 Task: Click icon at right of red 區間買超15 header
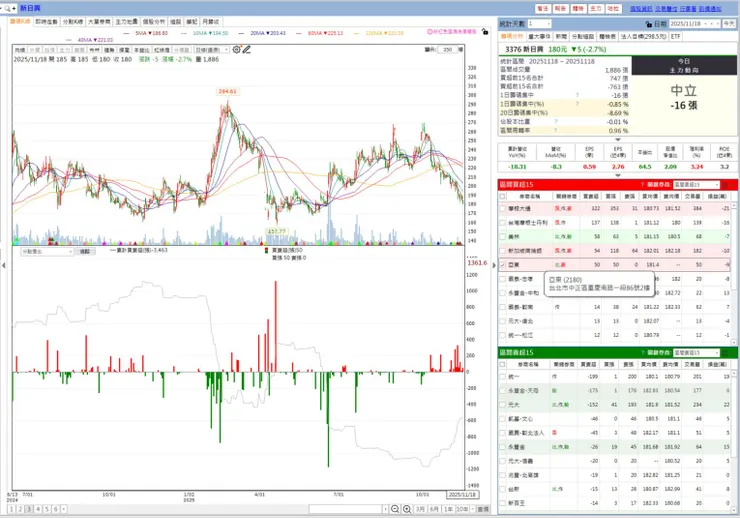[x=725, y=184]
